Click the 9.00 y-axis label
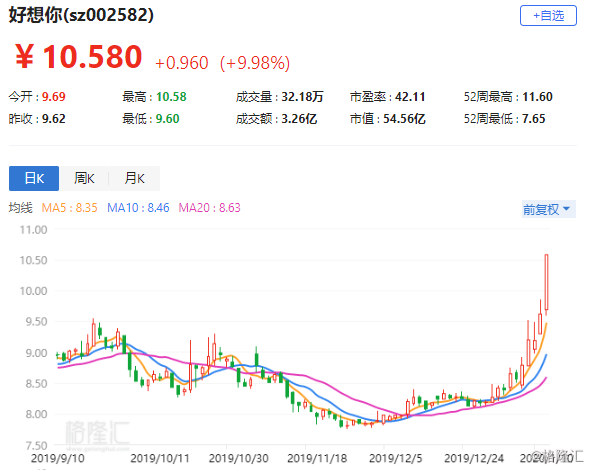 point(36,353)
